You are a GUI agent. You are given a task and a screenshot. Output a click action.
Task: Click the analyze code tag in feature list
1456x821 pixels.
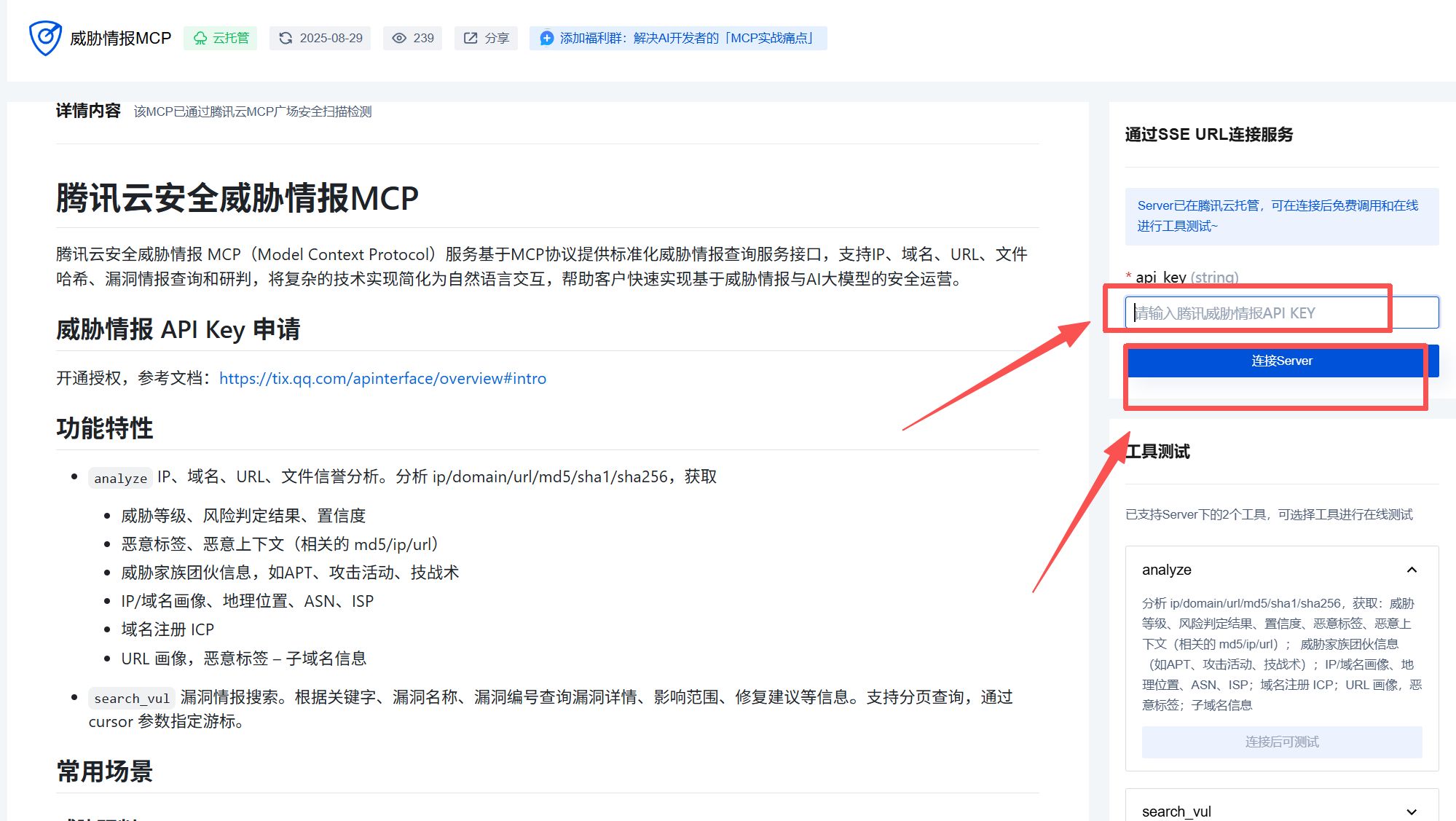pyautogui.click(x=120, y=478)
